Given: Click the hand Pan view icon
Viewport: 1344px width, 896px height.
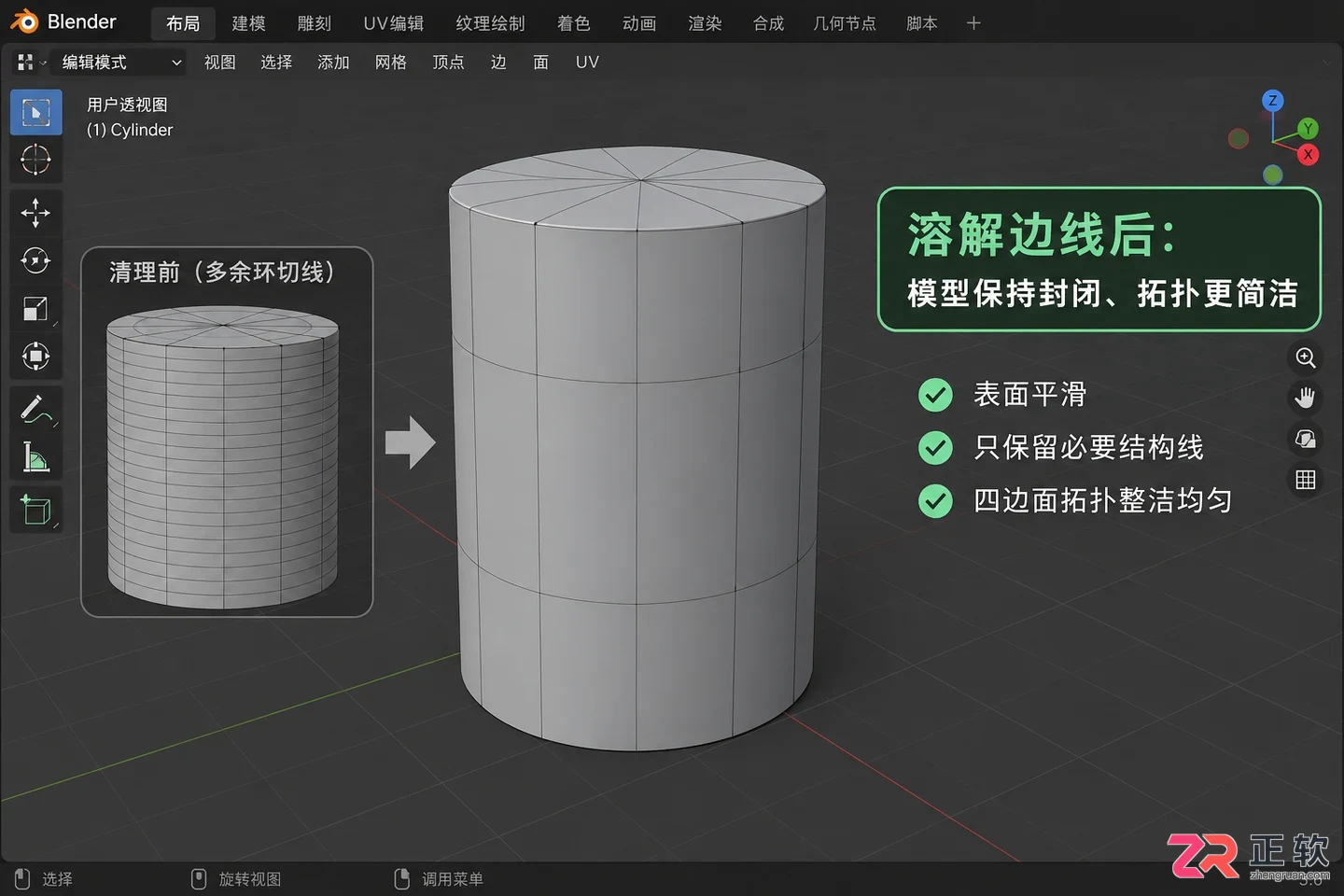Looking at the screenshot, I should tap(1306, 399).
